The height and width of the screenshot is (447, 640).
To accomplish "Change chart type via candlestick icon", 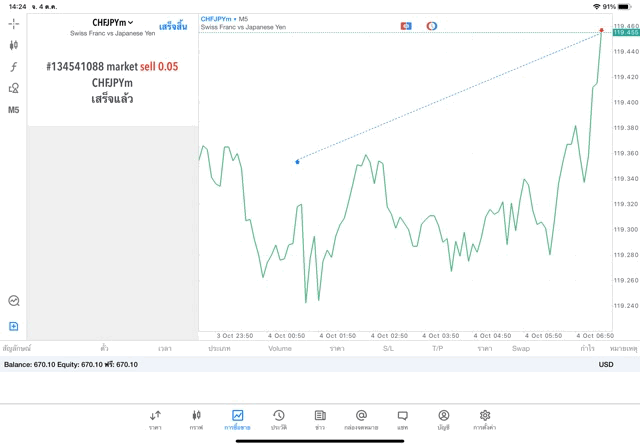I will click(14, 45).
